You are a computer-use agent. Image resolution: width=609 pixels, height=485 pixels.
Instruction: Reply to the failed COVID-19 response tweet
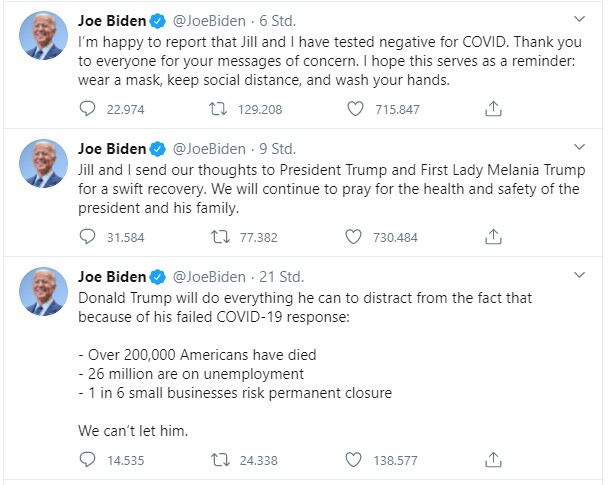pyautogui.click(x=87, y=461)
